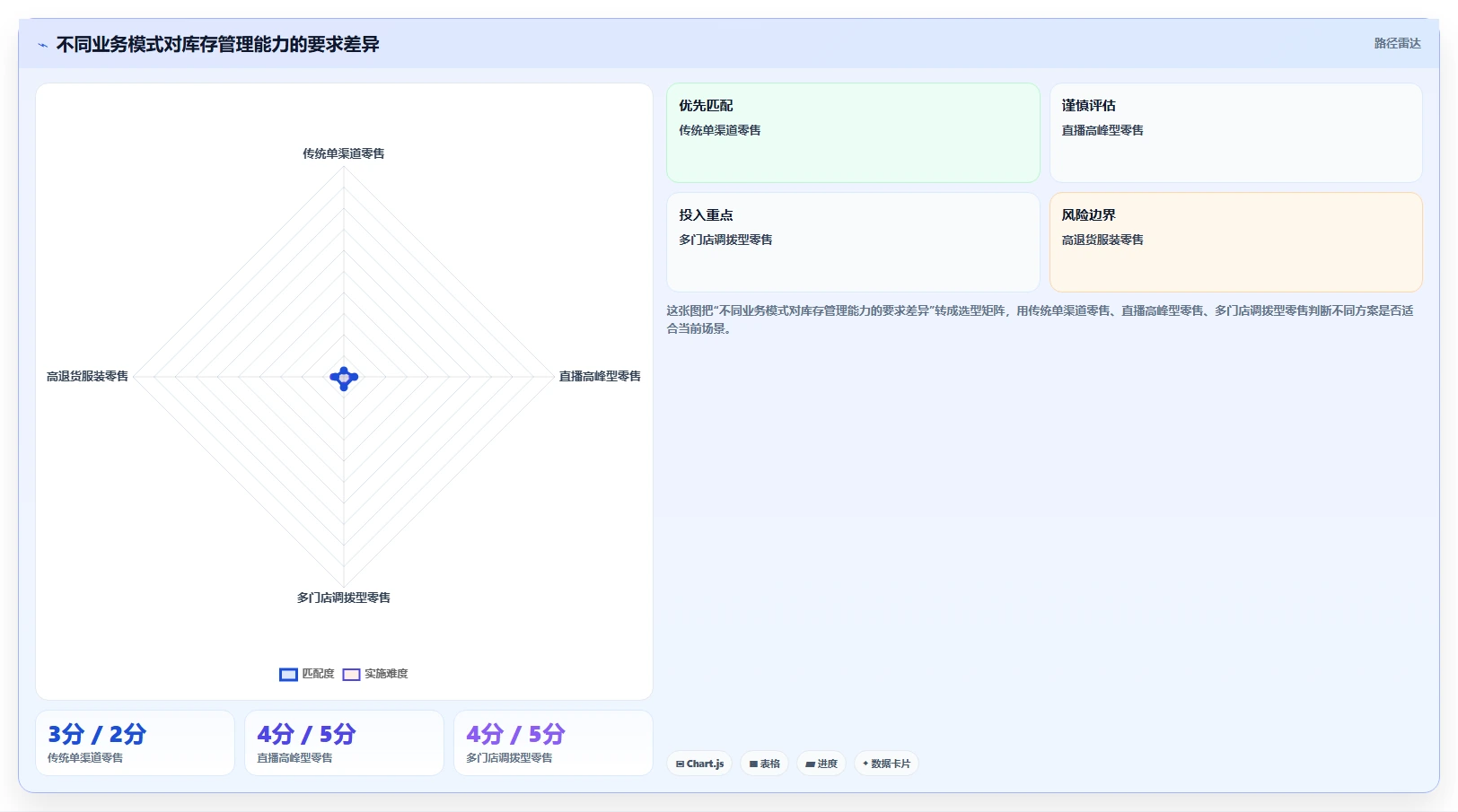Select the 表格 tag chip
This screenshot has width=1458, height=812.
pos(765,764)
